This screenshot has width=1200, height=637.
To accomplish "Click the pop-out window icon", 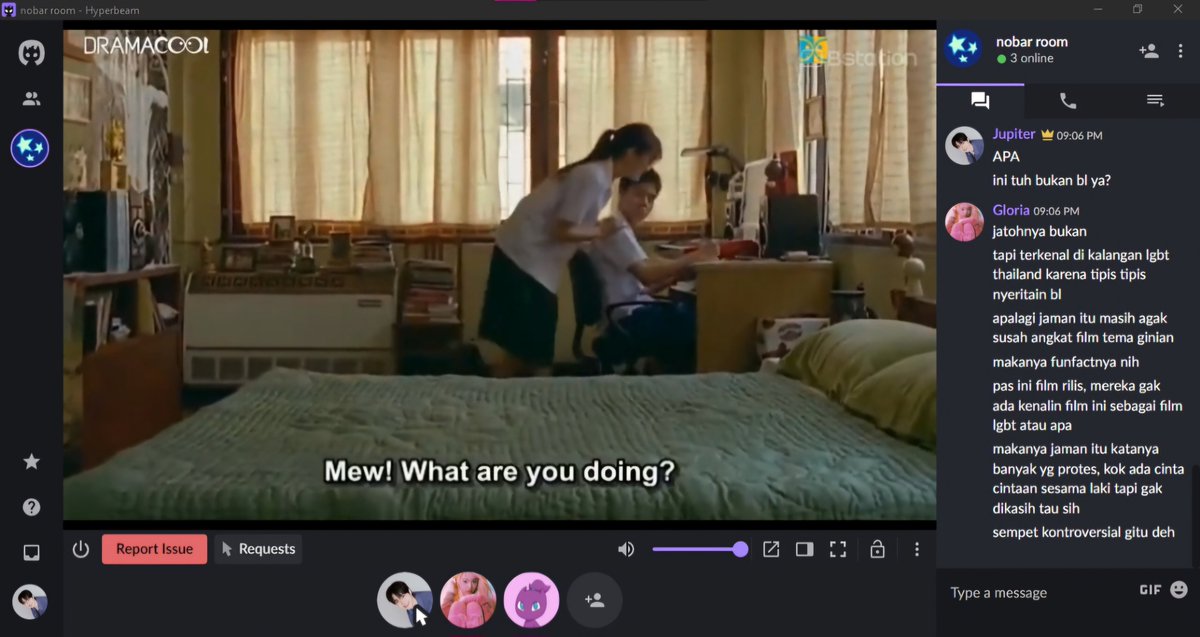I will coord(771,549).
